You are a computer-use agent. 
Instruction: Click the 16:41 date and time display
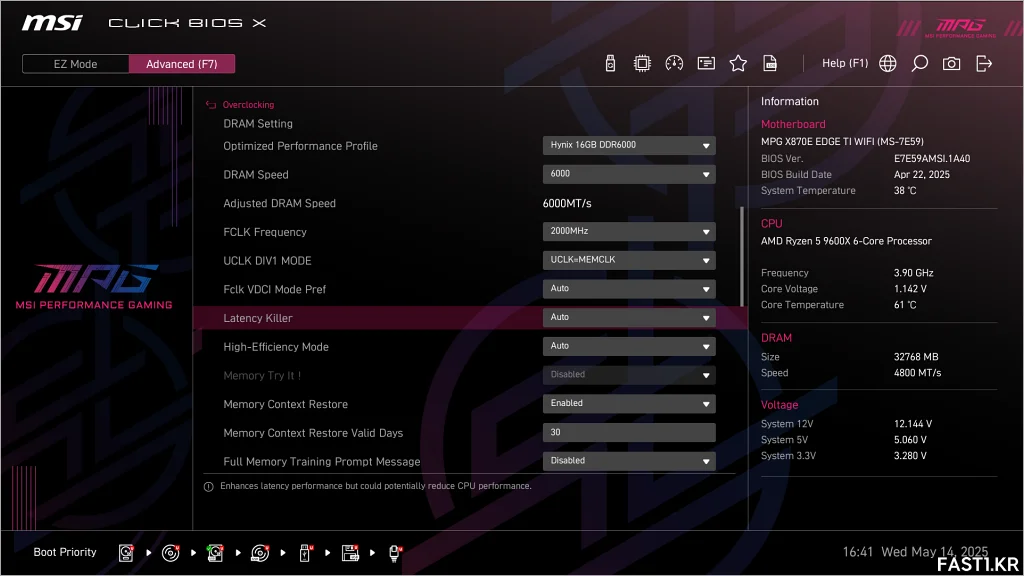coord(915,552)
